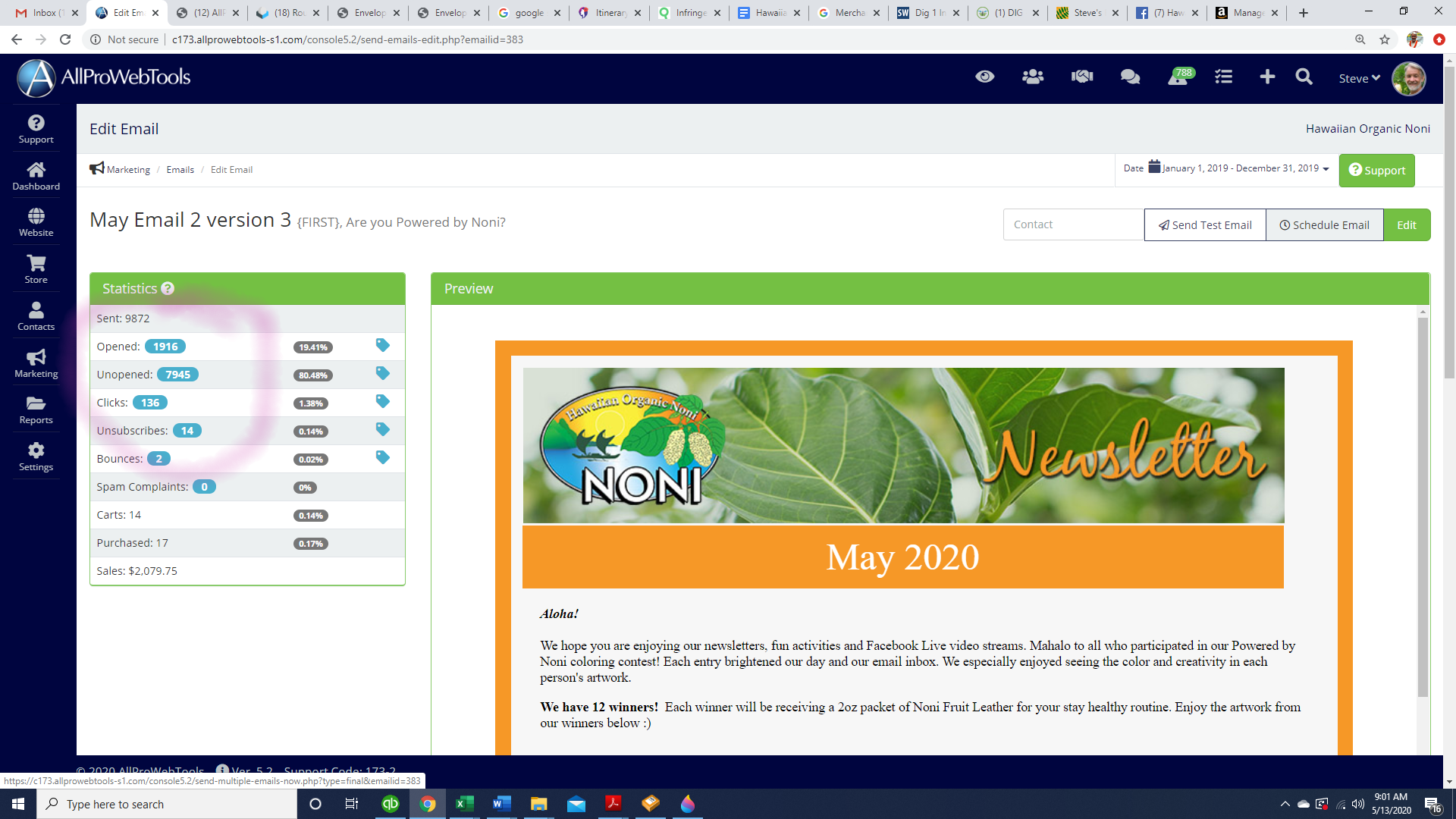The width and height of the screenshot is (1456, 819).
Task: Switch to the Facebook Haw tab
Action: (x=1168, y=13)
